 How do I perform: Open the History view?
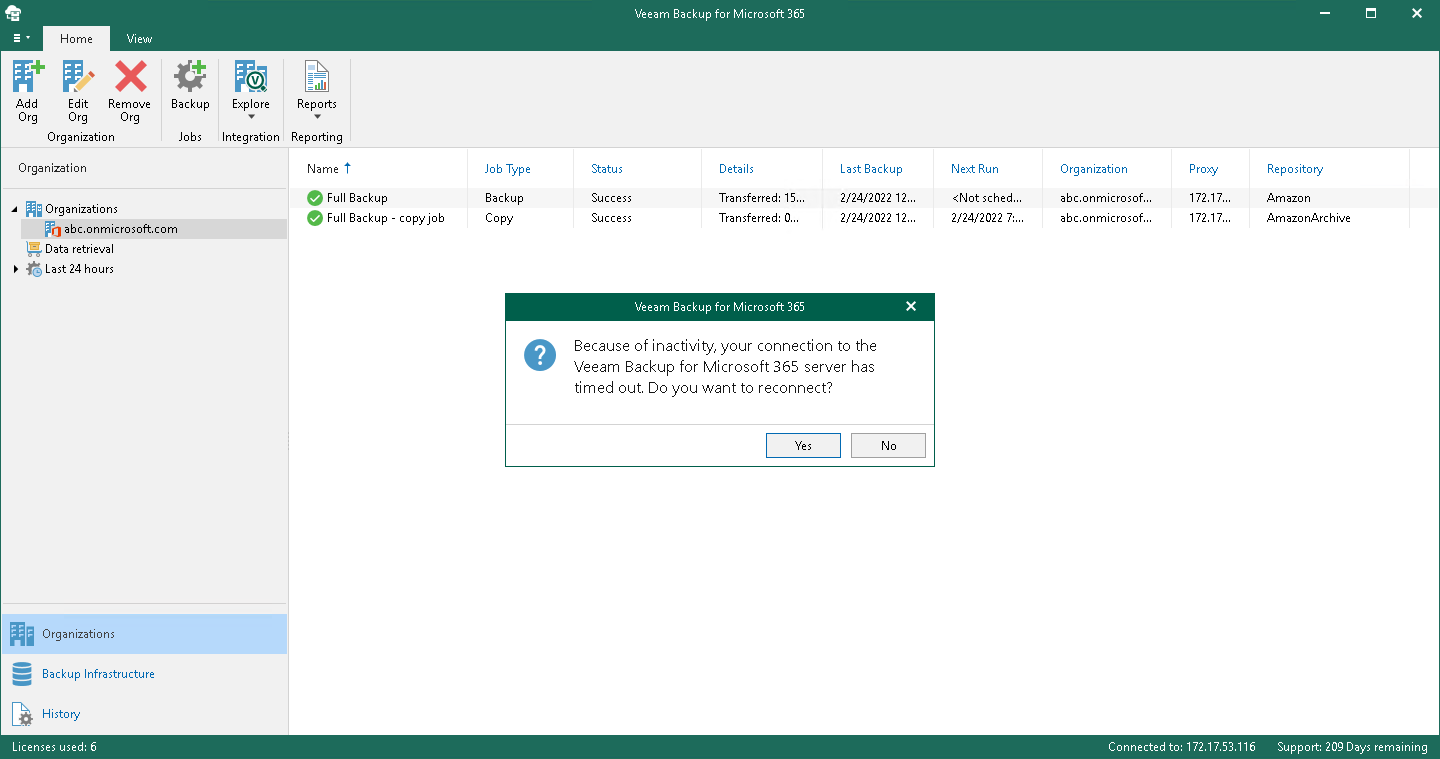point(144,714)
